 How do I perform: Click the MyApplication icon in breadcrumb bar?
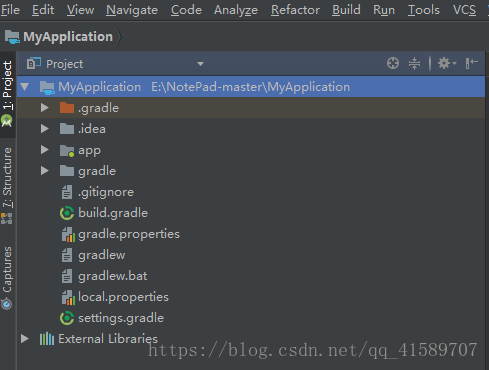click(x=12, y=37)
